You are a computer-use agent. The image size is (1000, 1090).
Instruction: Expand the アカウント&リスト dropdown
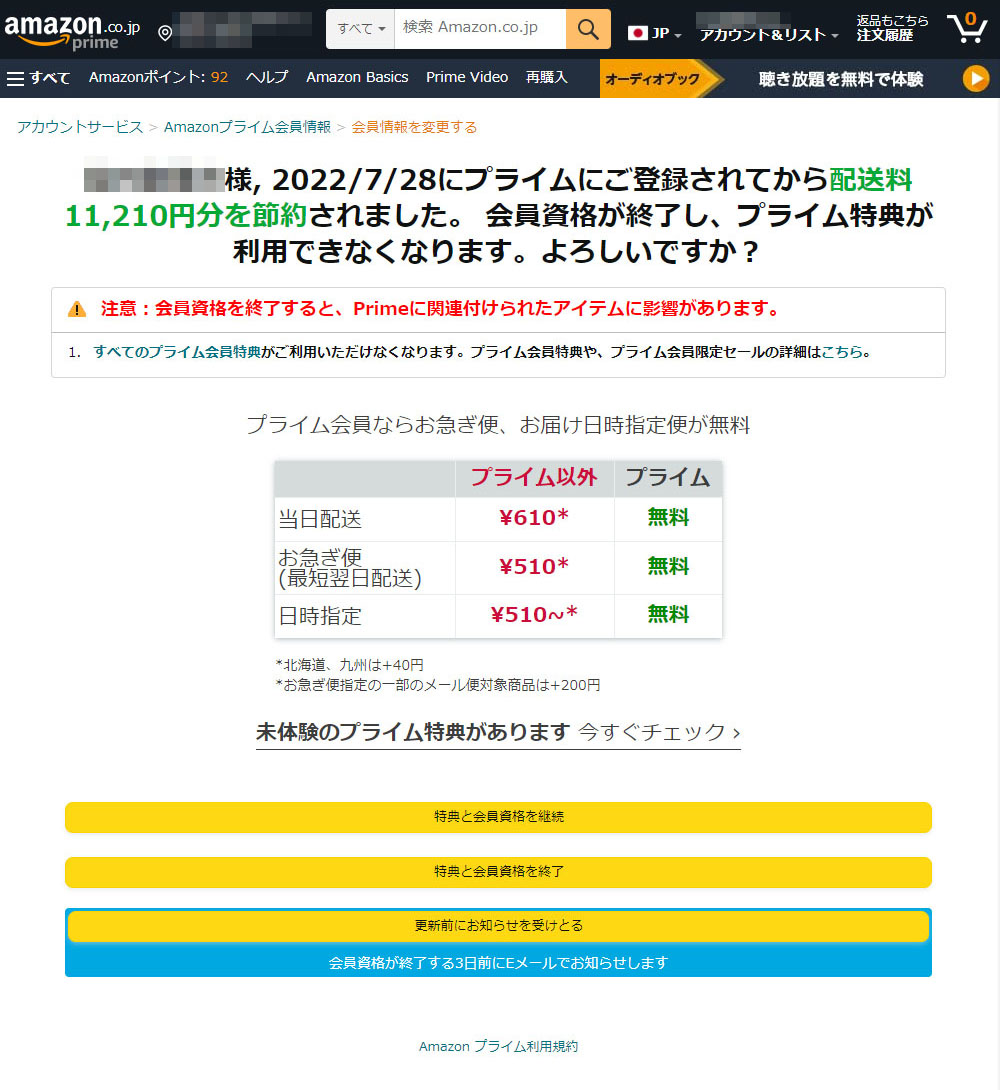click(x=768, y=35)
